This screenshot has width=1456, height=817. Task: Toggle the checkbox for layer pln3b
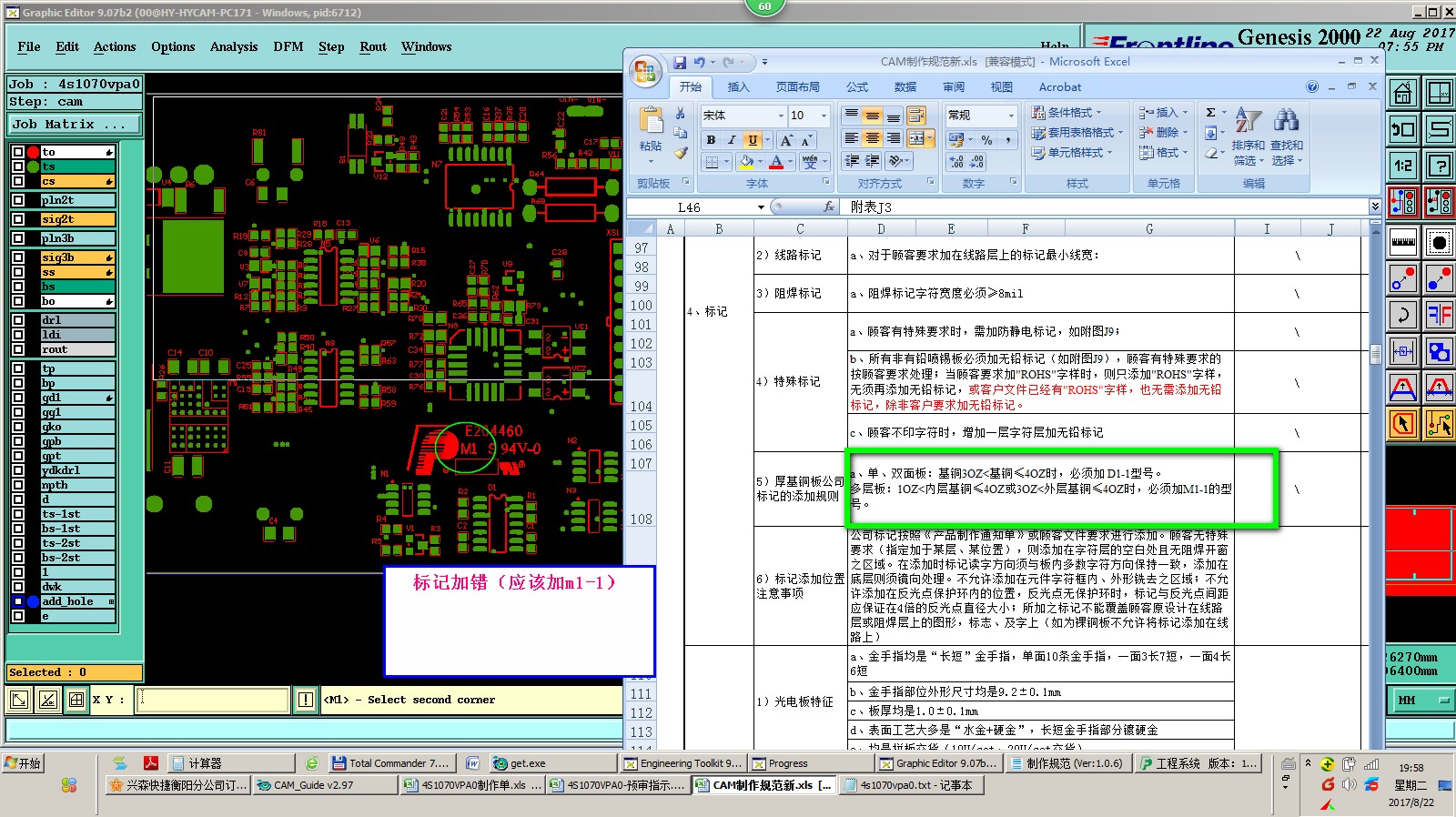18,238
